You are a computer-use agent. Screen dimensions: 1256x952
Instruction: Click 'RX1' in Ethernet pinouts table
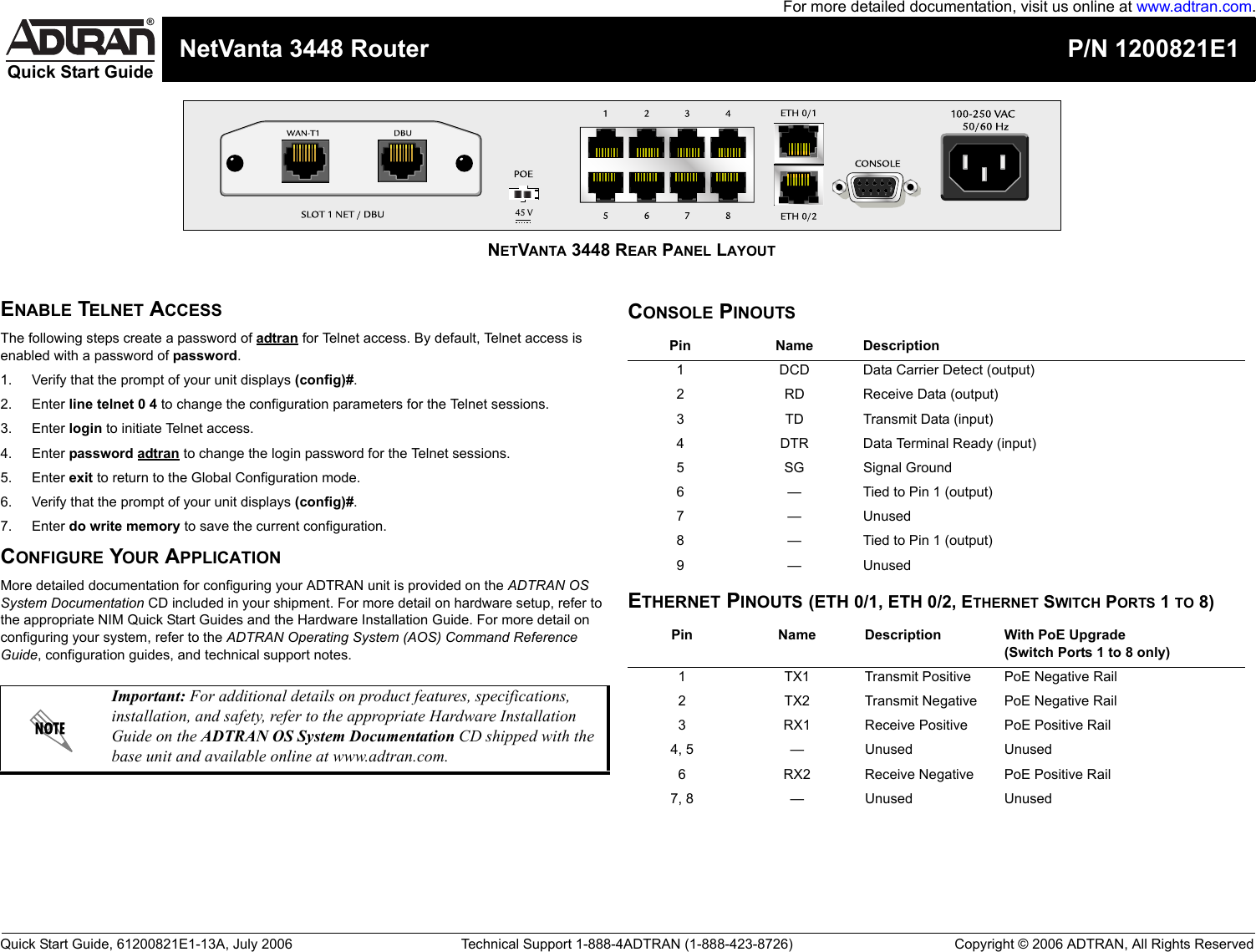coord(796,725)
